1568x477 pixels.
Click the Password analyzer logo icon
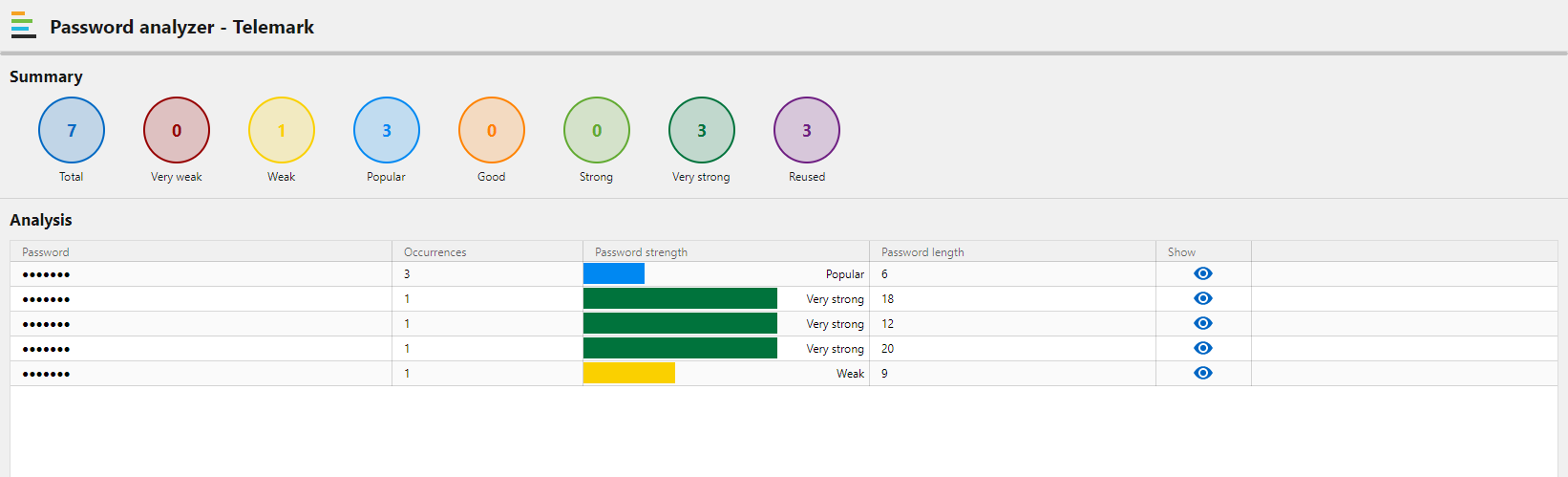[23, 26]
